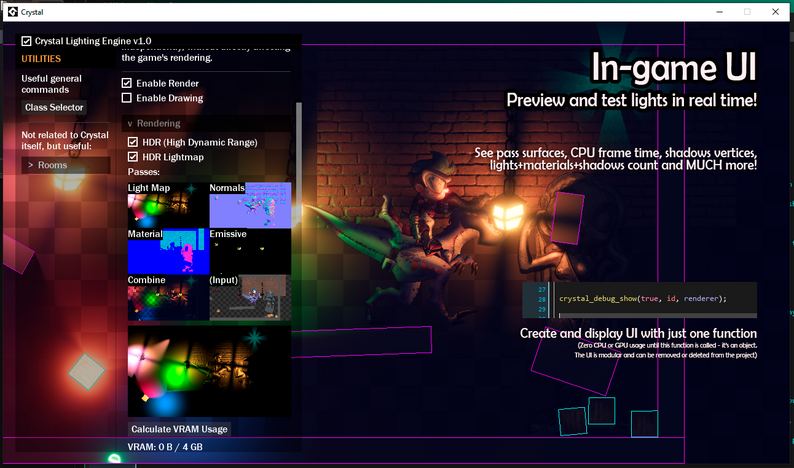Uncheck the HDR Lightmap checkbox

pyautogui.click(x=133, y=157)
